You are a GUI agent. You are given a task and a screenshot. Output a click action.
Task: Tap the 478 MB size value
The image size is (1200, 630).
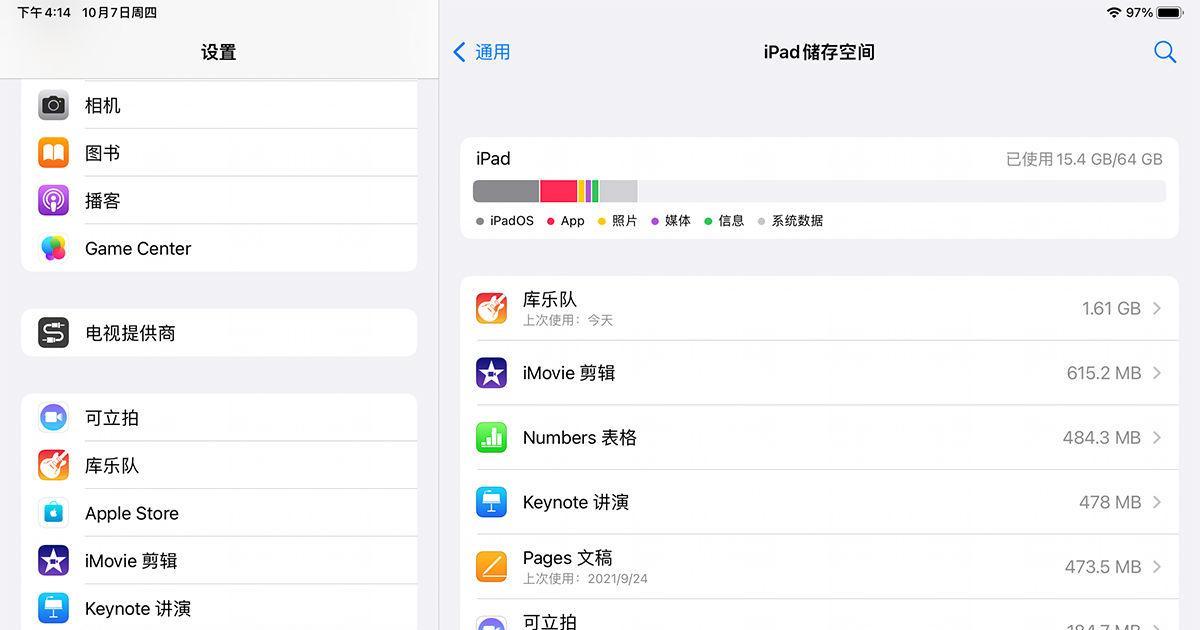pyautogui.click(x=1110, y=502)
